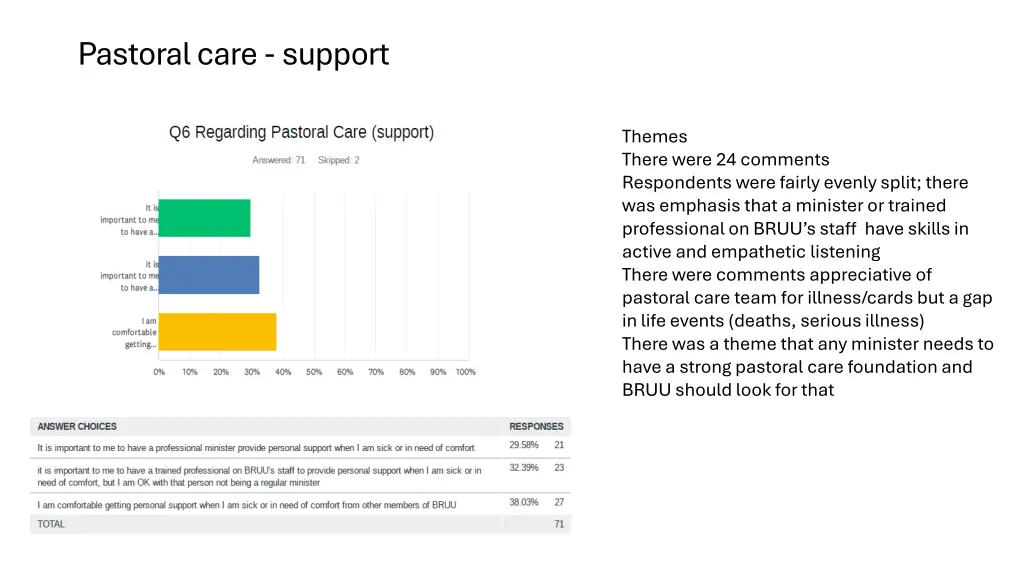Click the blue bar in the chart
Screen dimensions: 1024x576
click(x=209, y=275)
